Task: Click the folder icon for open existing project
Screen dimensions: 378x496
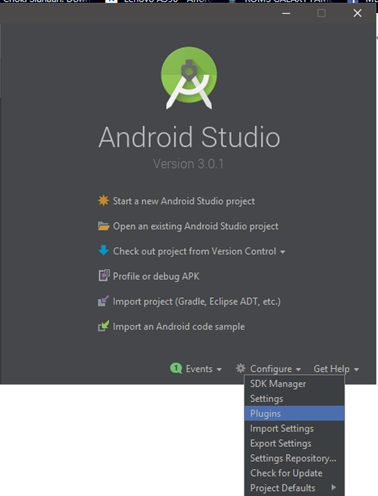Action: point(103,226)
